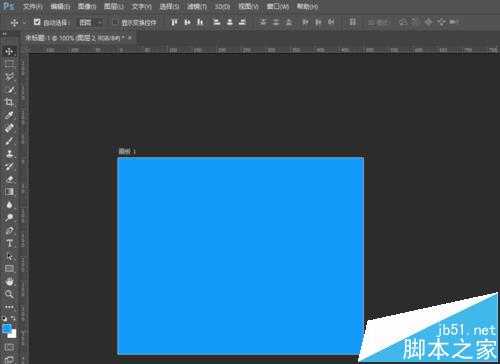This screenshot has width=500, height=364.
Task: Toggle the auto-select checkbox
Action: tap(37, 22)
